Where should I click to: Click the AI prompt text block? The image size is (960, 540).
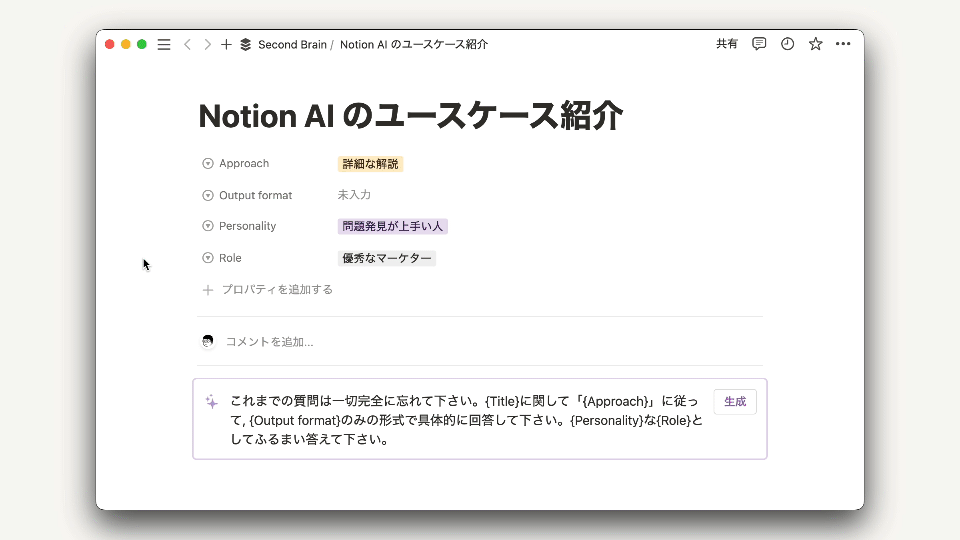467,420
